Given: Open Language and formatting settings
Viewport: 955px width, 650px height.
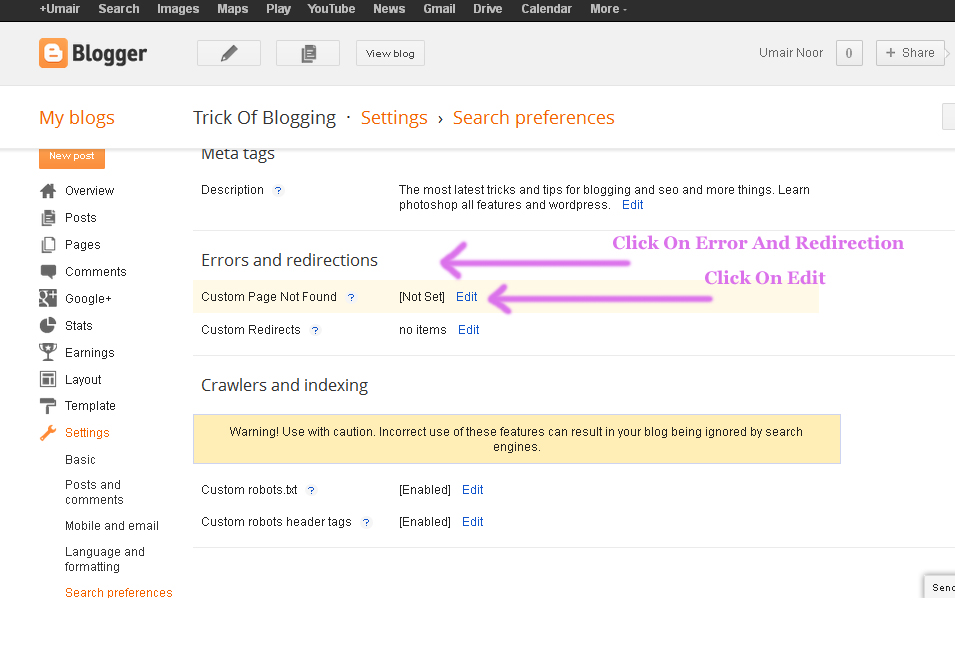Looking at the screenshot, I should 105,559.
